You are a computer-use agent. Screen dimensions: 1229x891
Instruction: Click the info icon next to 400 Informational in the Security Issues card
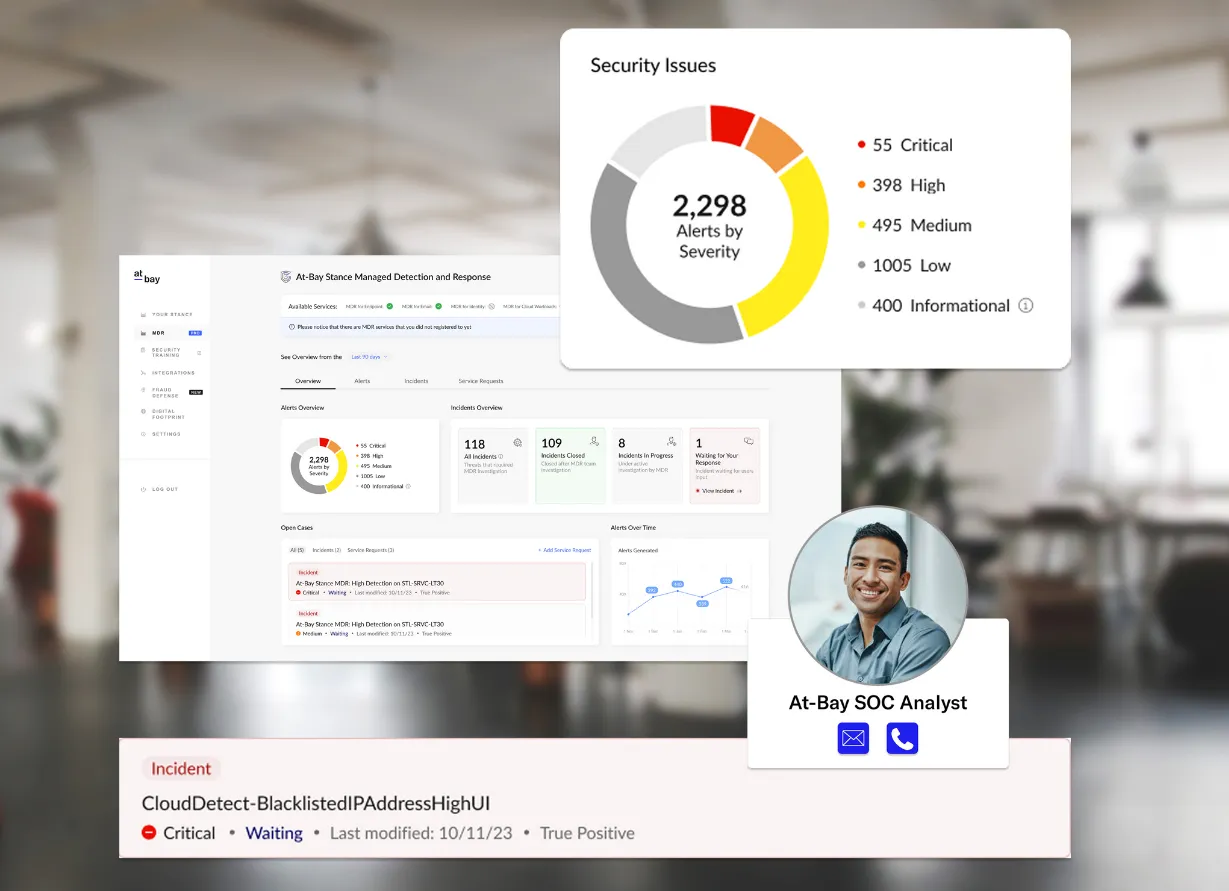tap(1025, 306)
